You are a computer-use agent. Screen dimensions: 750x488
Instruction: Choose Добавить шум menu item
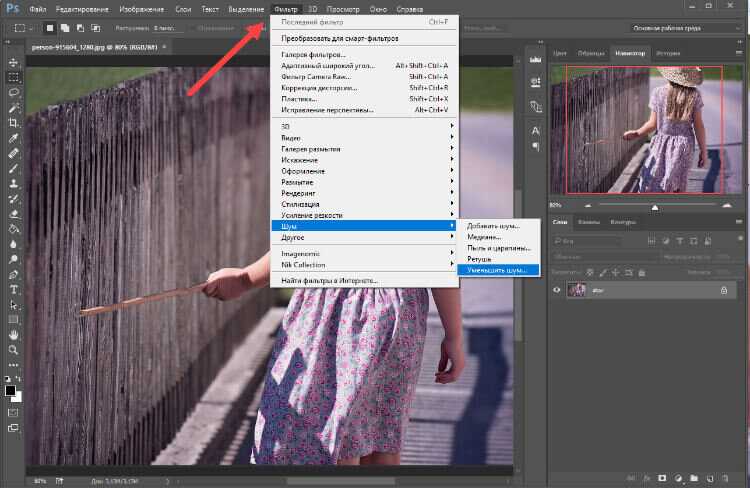click(498, 226)
